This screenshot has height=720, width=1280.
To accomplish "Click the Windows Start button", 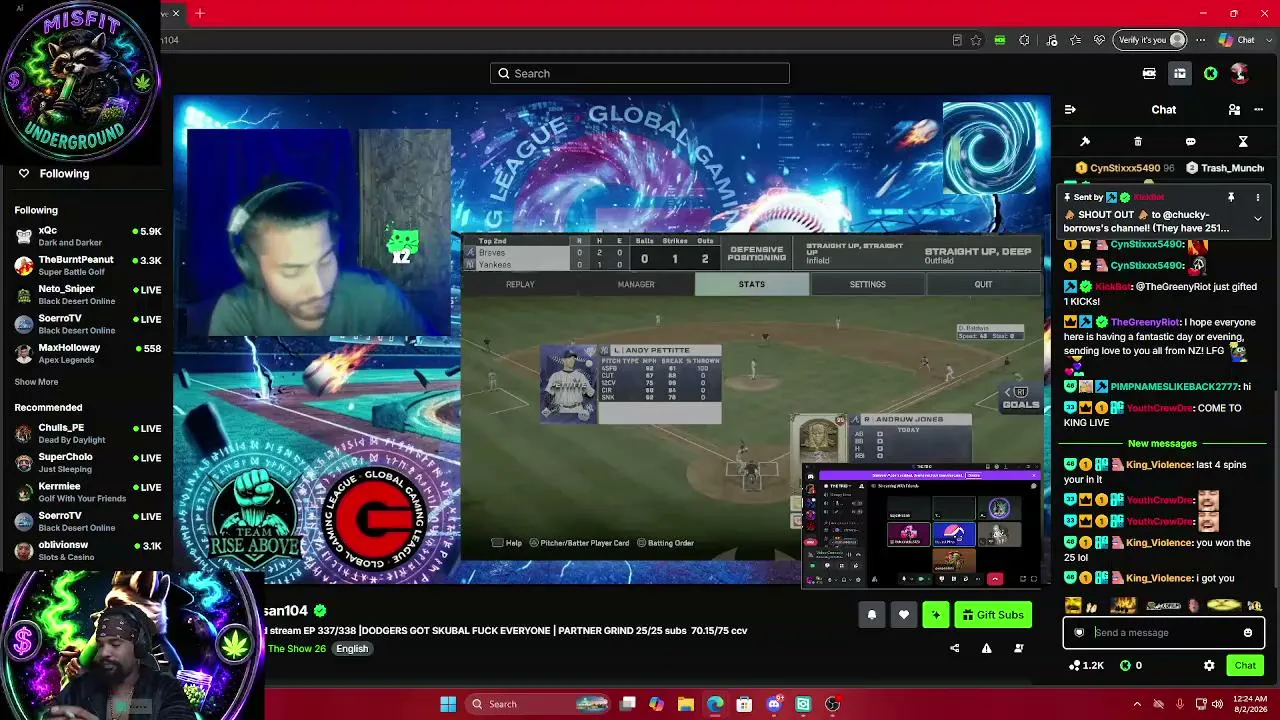I will pos(448,704).
